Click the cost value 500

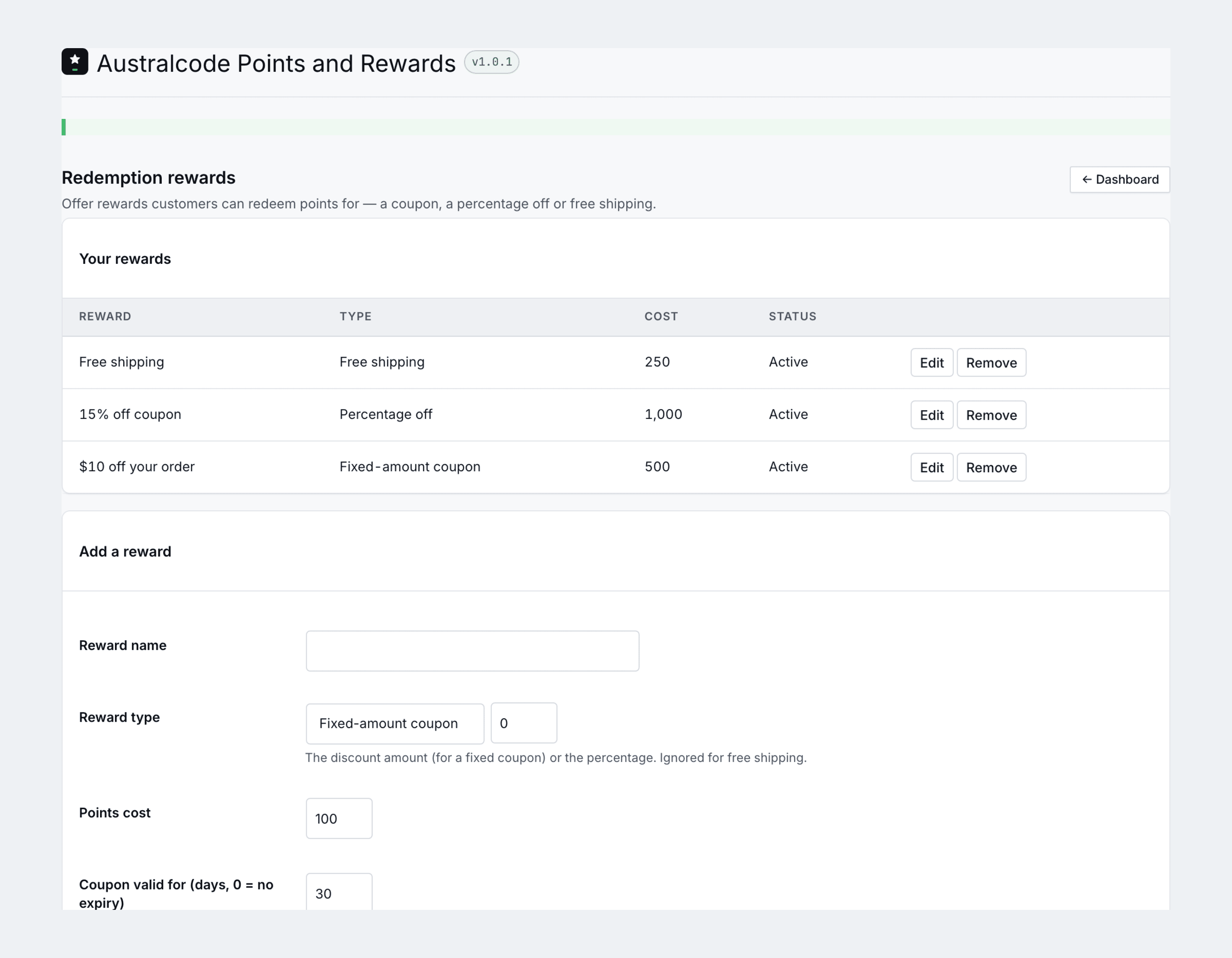[657, 466]
